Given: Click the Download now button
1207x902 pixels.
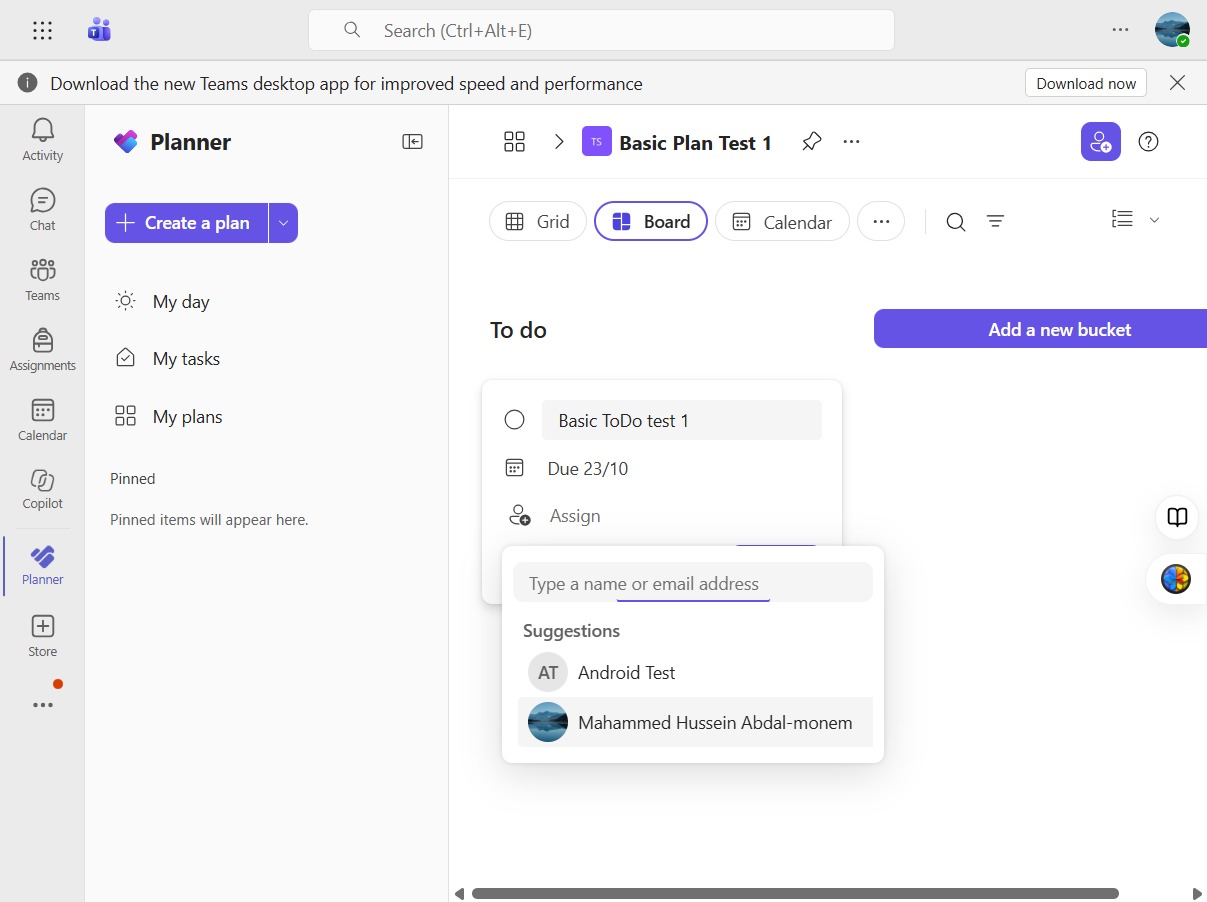Looking at the screenshot, I should 1086,83.
